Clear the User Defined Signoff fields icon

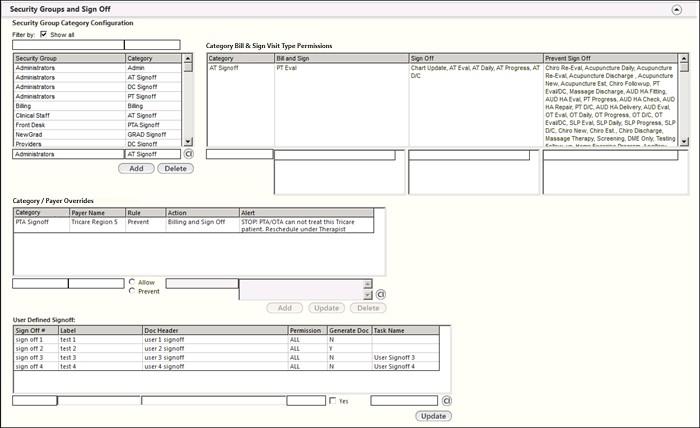coord(447,401)
